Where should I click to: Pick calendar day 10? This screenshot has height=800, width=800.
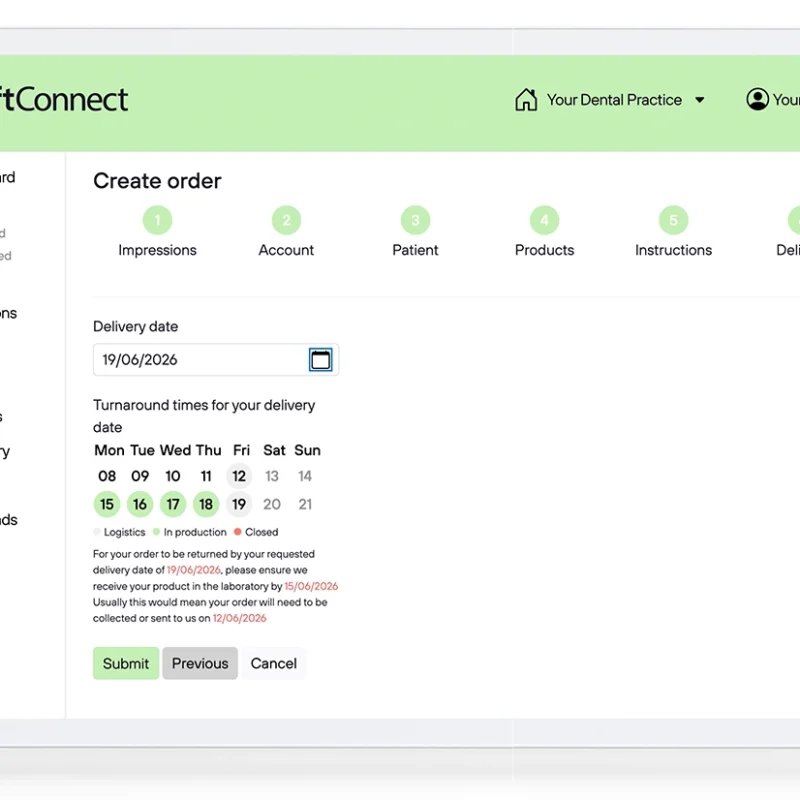(173, 476)
